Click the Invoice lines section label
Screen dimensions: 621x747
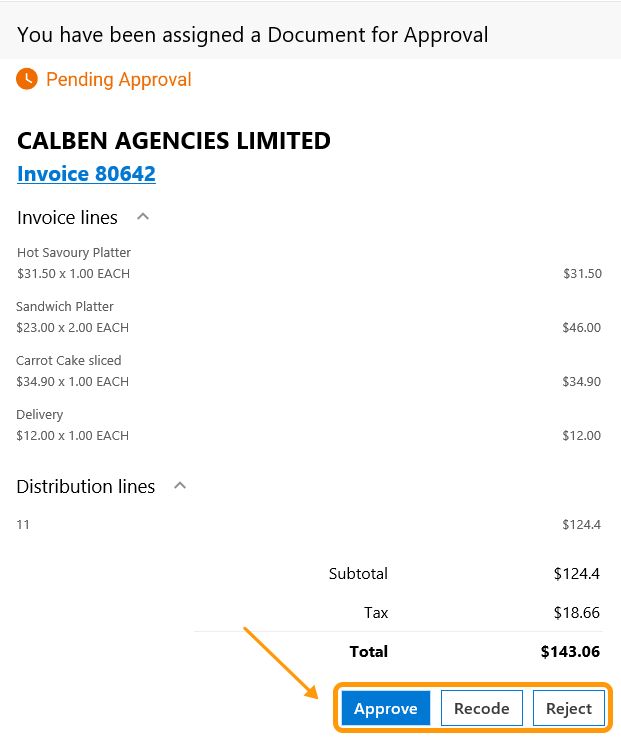click(x=67, y=218)
